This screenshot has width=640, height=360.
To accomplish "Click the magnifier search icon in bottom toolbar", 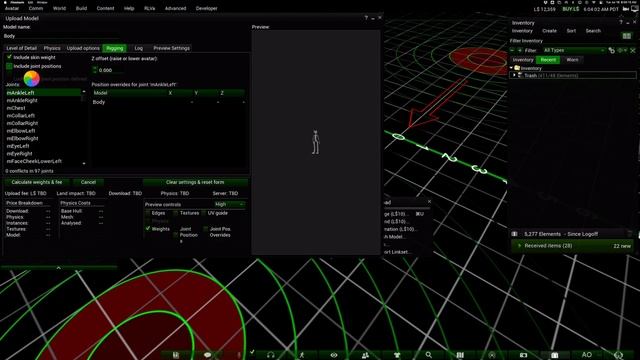I will coord(429,355).
